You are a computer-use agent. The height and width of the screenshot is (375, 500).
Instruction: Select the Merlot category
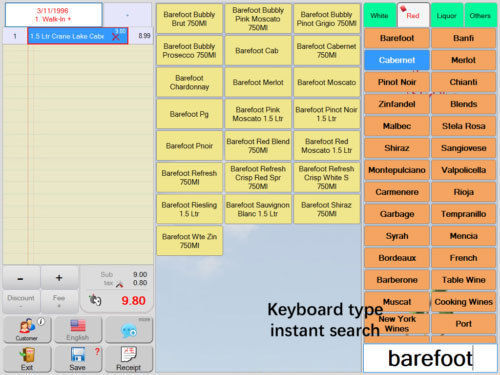[x=464, y=60]
